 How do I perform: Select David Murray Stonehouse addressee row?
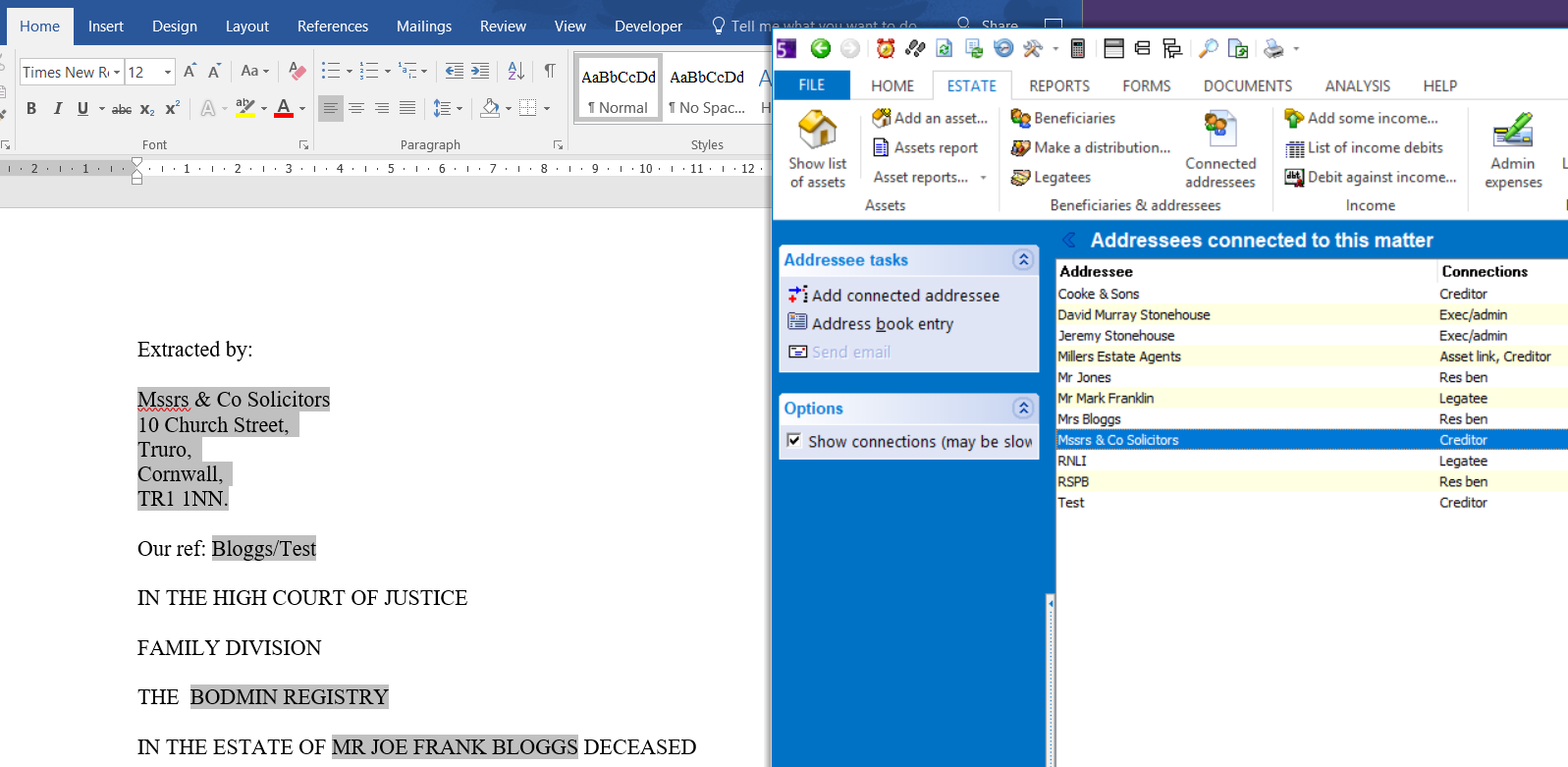point(1133,314)
